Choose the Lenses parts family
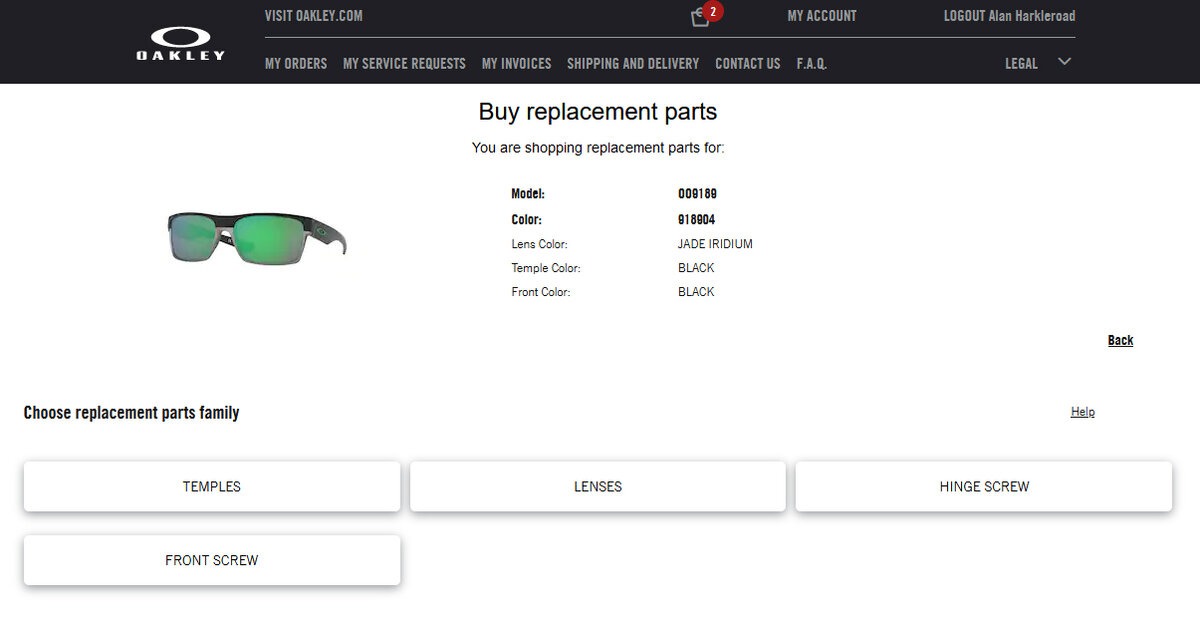Screen dimensions: 1200x630 point(598,487)
